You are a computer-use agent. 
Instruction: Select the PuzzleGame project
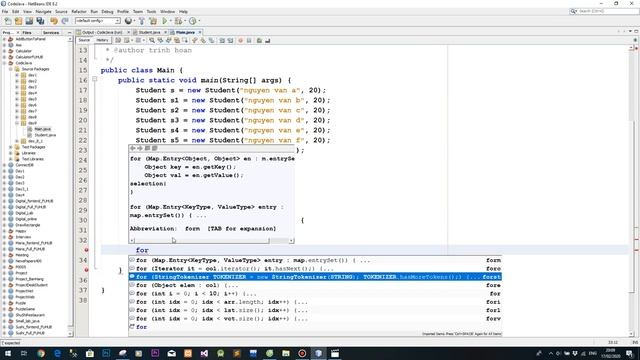point(25,309)
